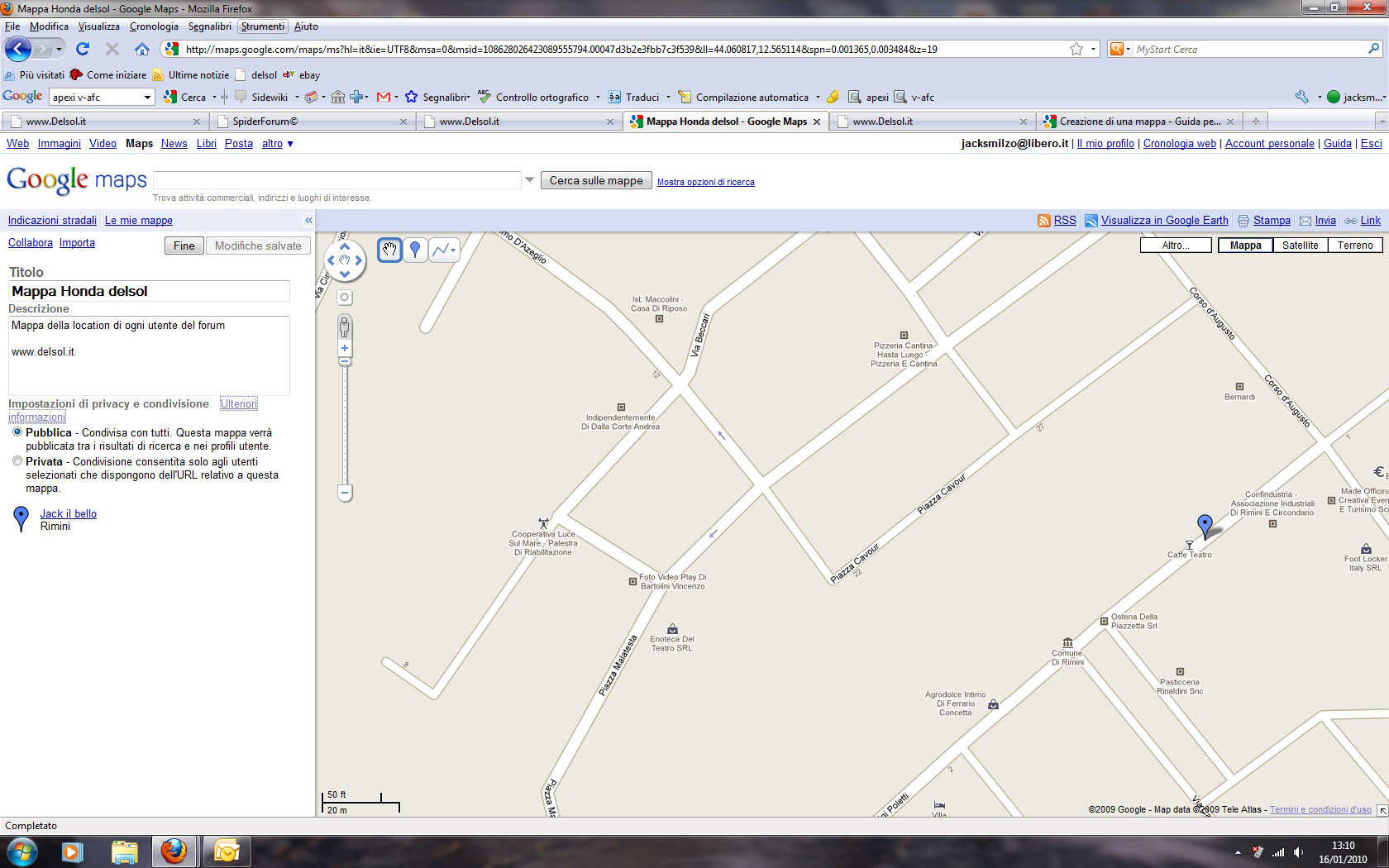Viewport: 1389px width, 868px height.
Task: Open the URL bar history dropdown
Action: coord(1093,49)
